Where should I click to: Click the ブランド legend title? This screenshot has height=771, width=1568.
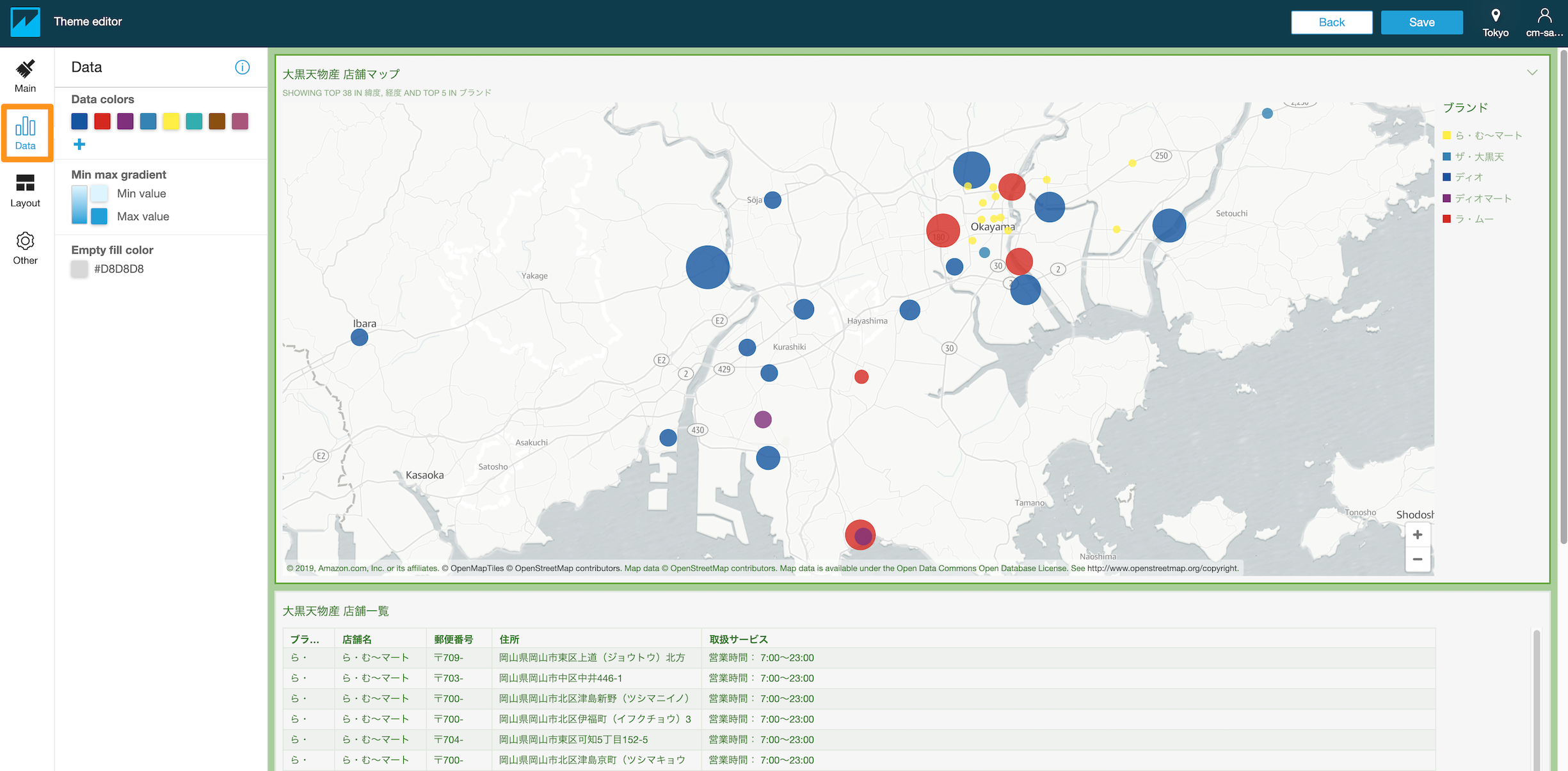(1465, 107)
